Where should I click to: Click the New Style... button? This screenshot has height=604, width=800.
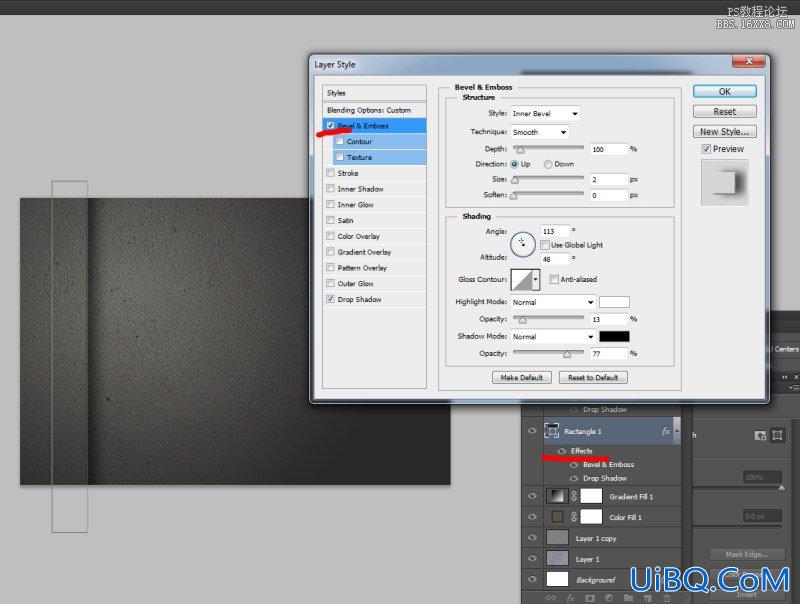point(724,132)
